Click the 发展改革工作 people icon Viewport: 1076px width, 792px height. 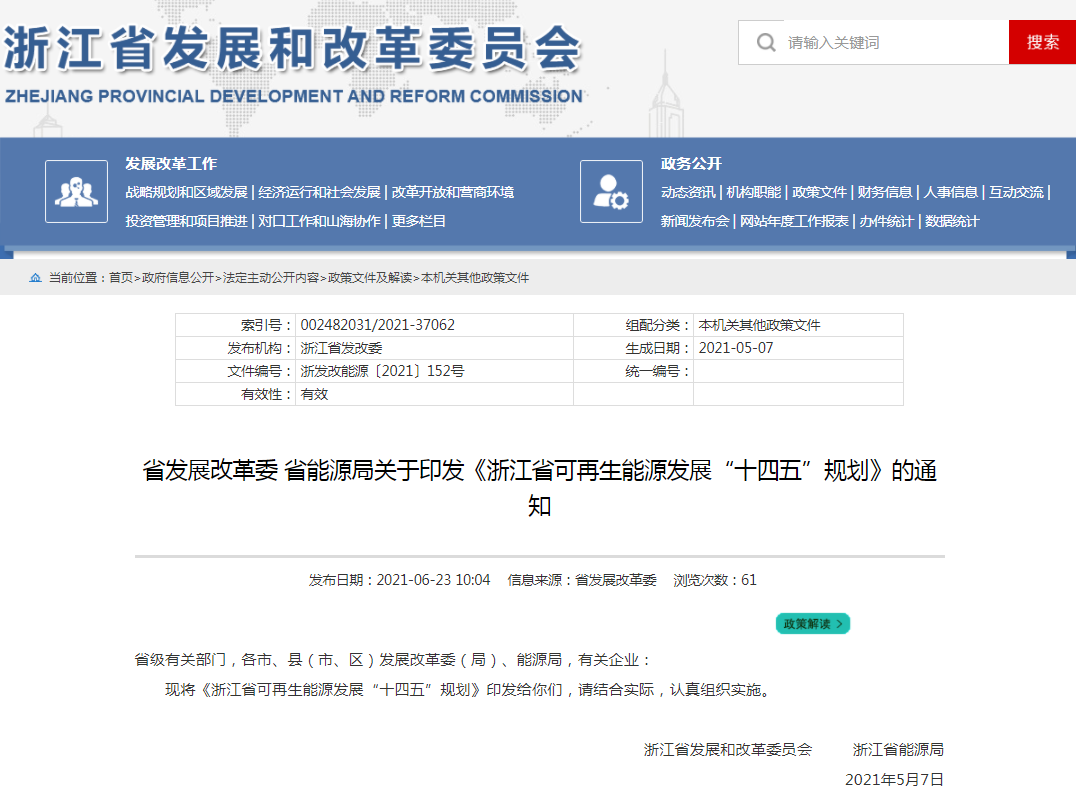click(x=76, y=190)
